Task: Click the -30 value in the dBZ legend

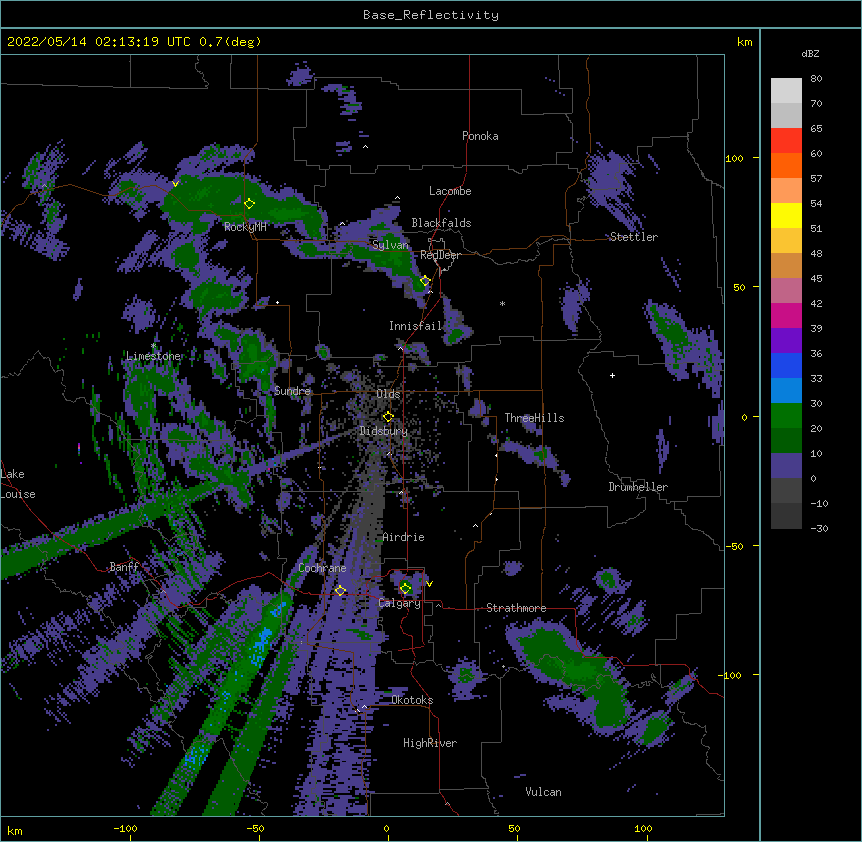Action: tap(819, 528)
